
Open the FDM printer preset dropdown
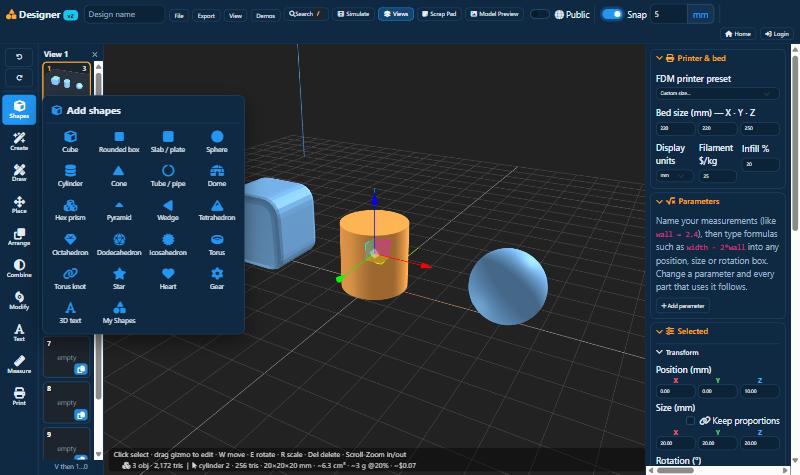(x=717, y=93)
